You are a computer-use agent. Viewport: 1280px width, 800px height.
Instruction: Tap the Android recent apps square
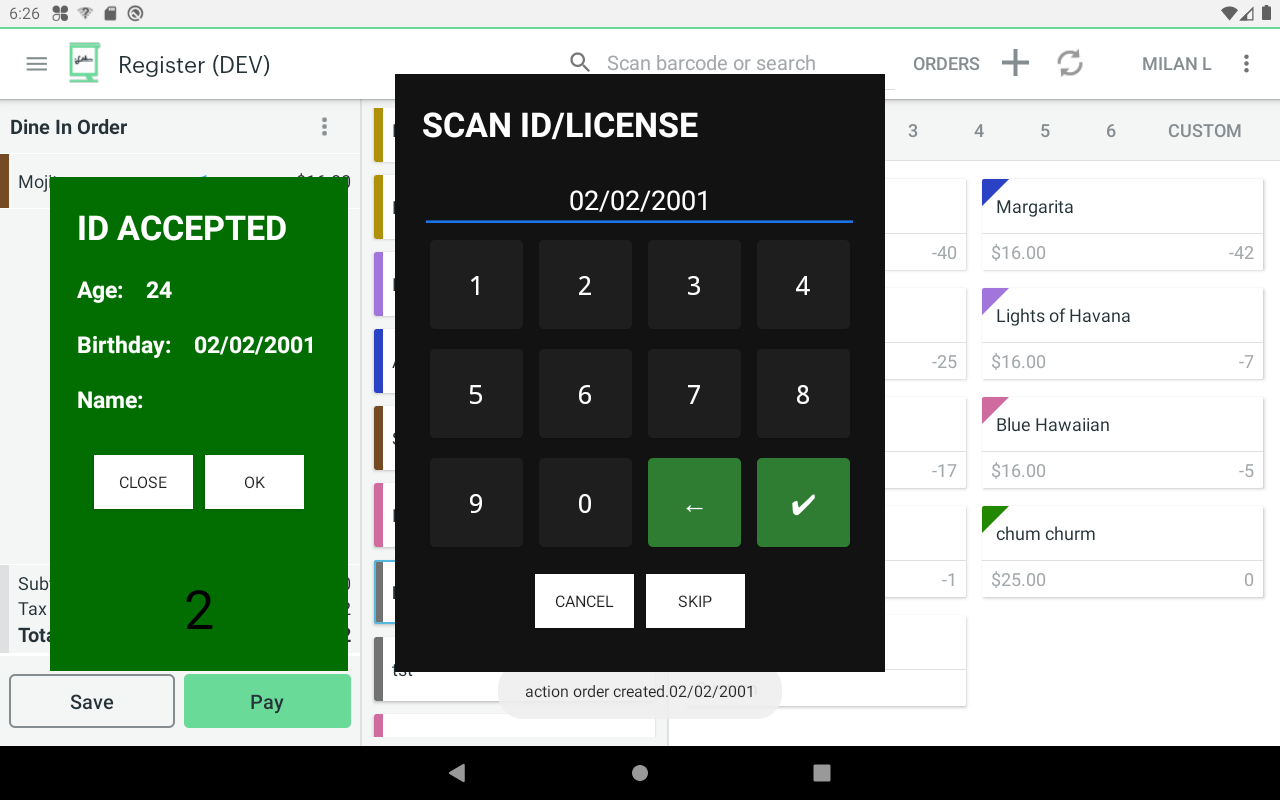[822, 772]
